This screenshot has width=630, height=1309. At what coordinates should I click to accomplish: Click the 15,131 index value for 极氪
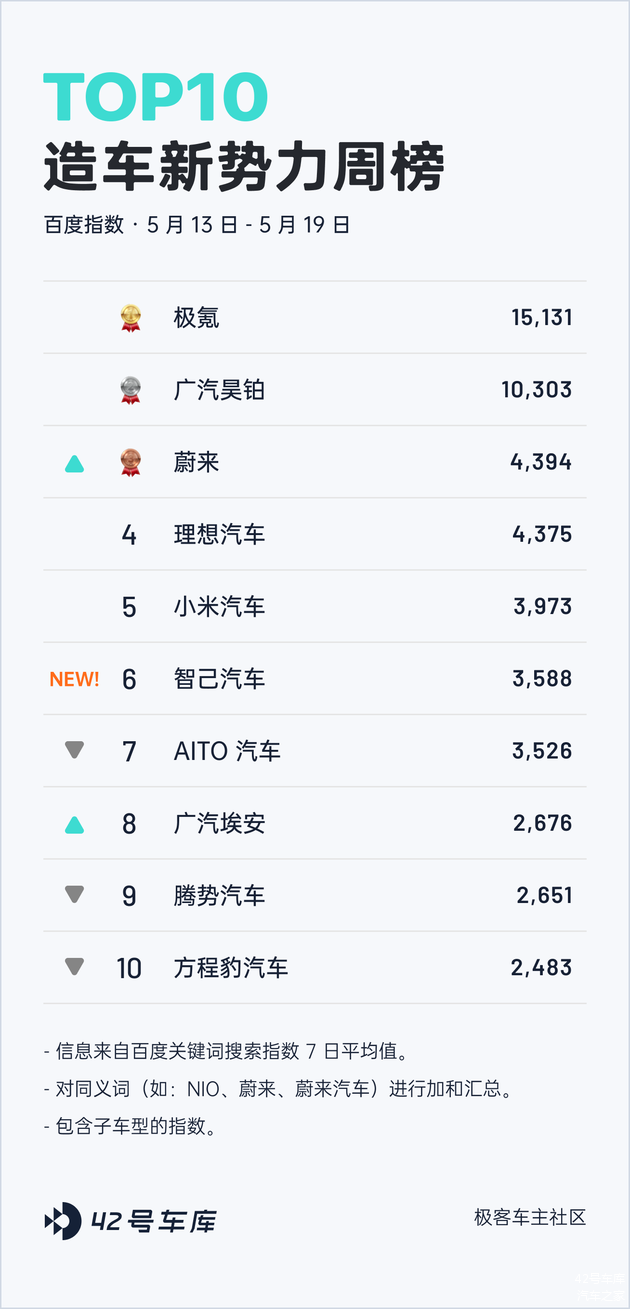[x=541, y=318]
